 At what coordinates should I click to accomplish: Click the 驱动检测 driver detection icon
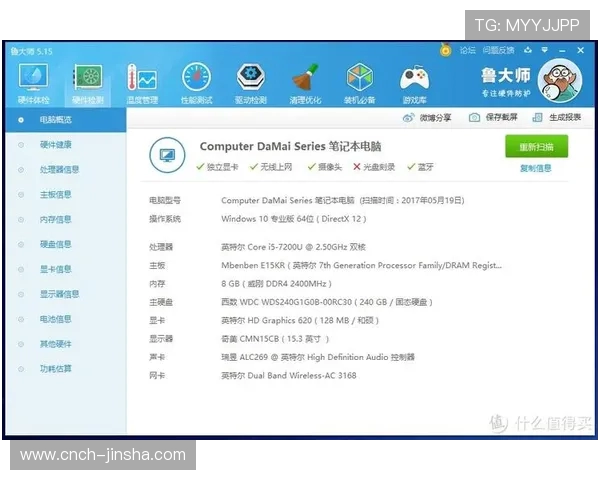pos(250,80)
